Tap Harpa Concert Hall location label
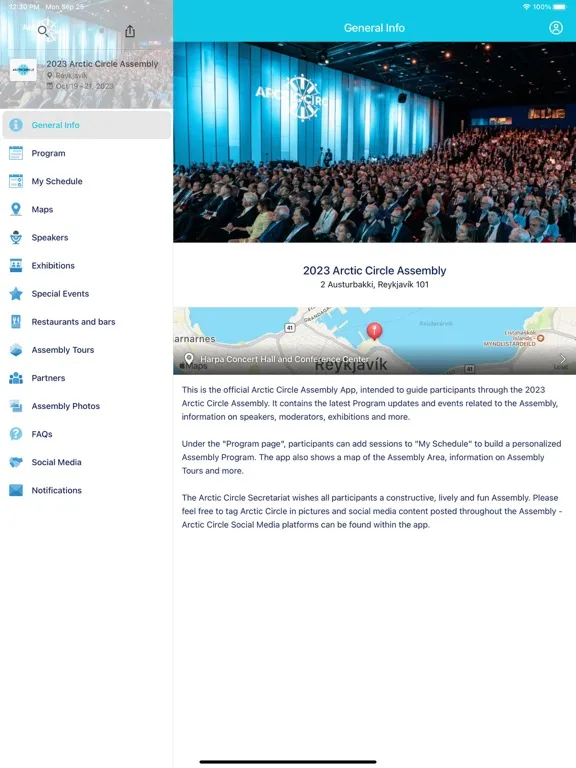The height and width of the screenshot is (768, 576). 285,359
